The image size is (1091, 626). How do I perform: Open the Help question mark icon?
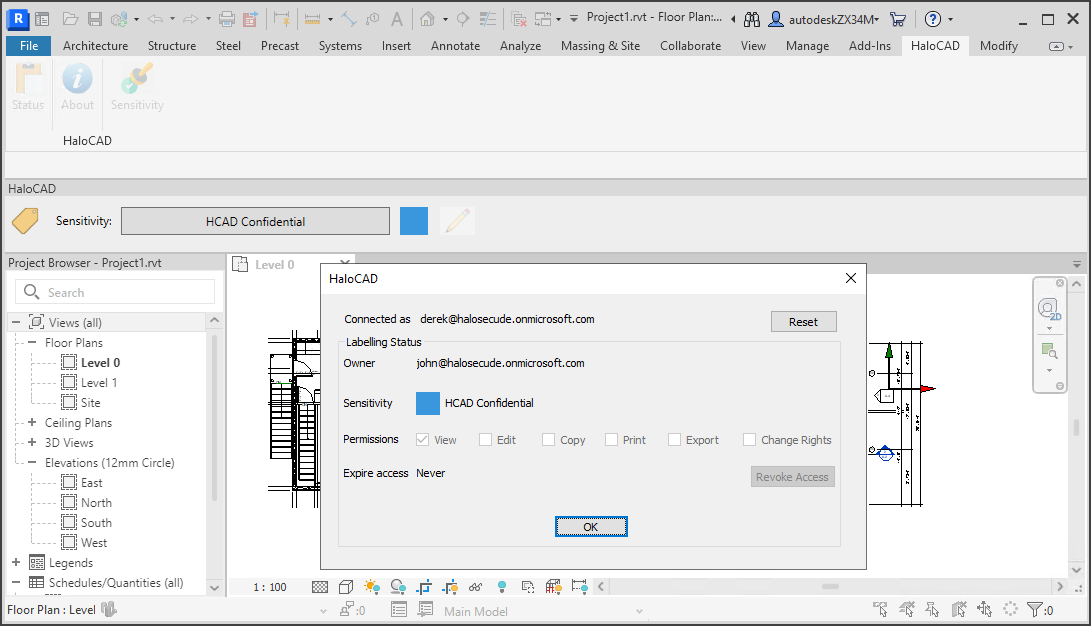click(932, 19)
